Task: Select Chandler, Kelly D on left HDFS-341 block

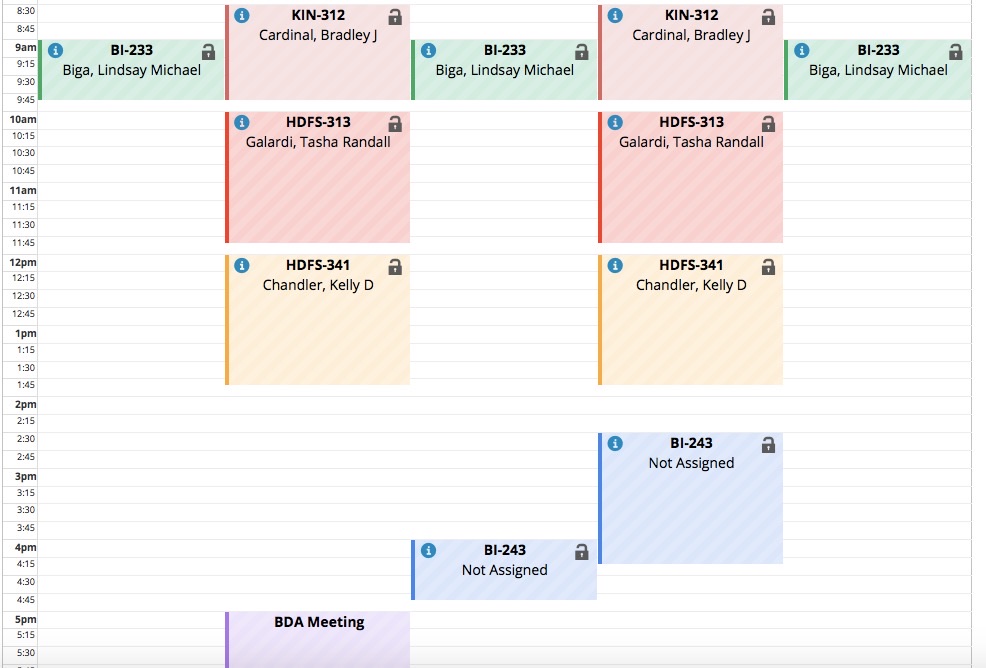Action: [318, 285]
